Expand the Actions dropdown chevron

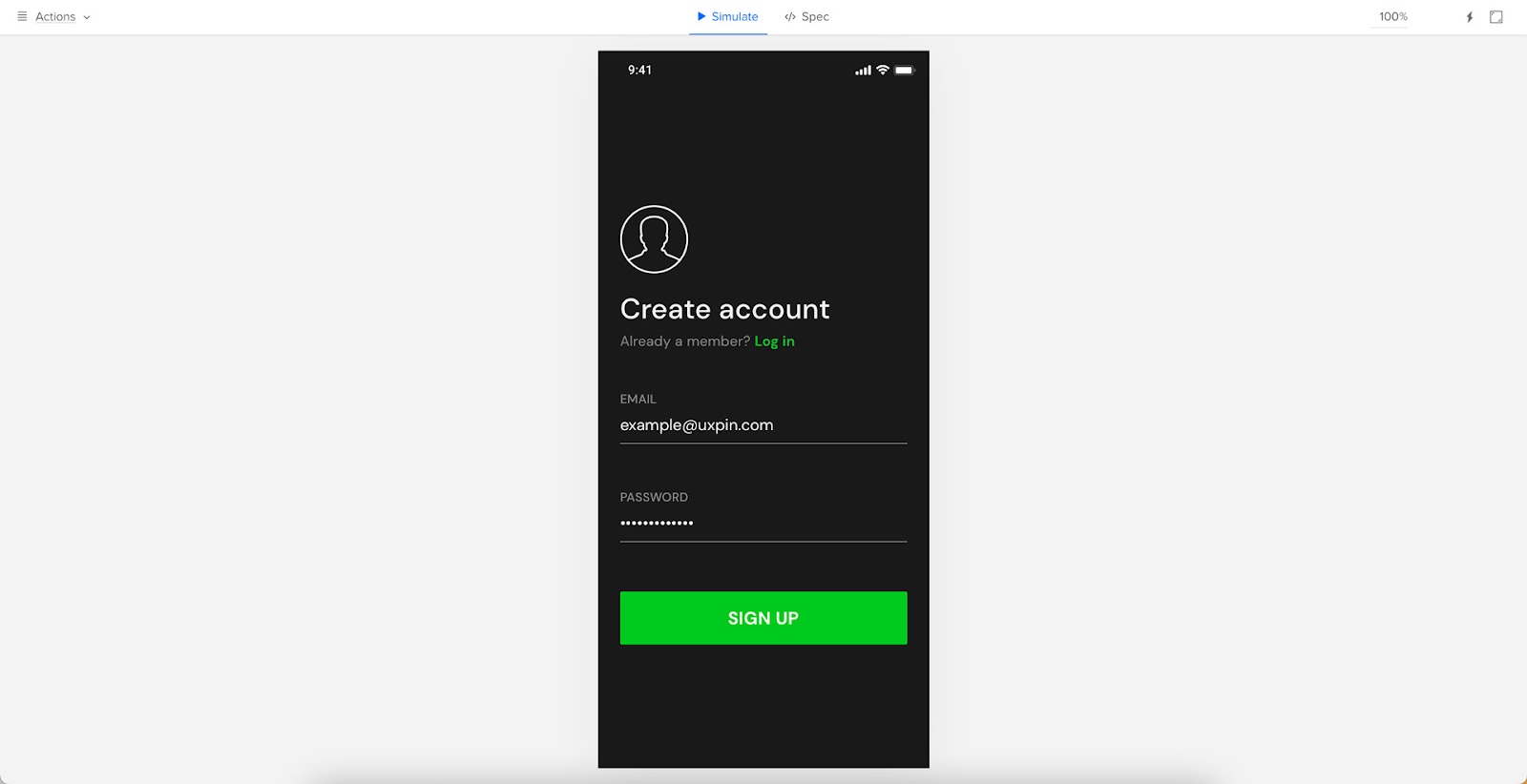pyautogui.click(x=87, y=17)
